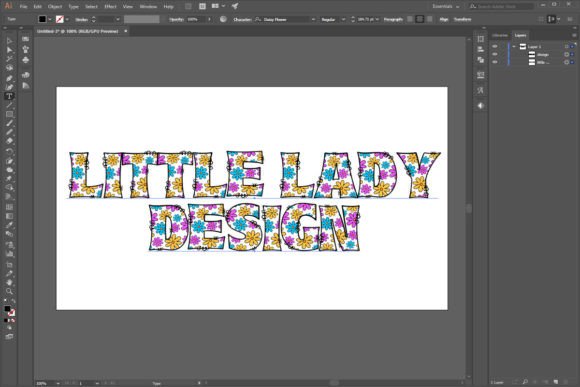Activate the Curvature tool
Image resolution: width=580 pixels, height=387 pixels.
(x=9, y=87)
